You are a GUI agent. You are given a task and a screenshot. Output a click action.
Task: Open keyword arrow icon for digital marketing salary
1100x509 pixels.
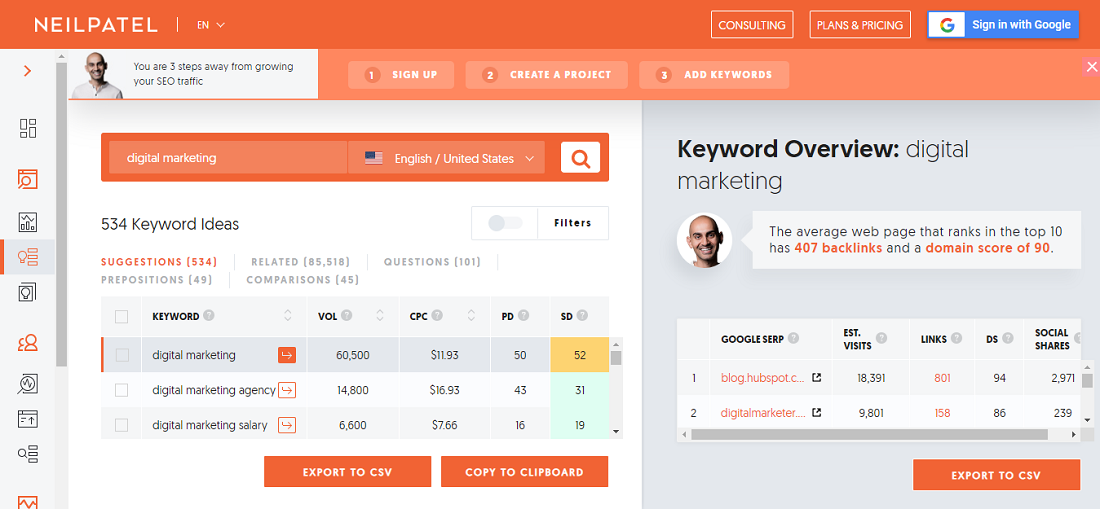click(287, 425)
